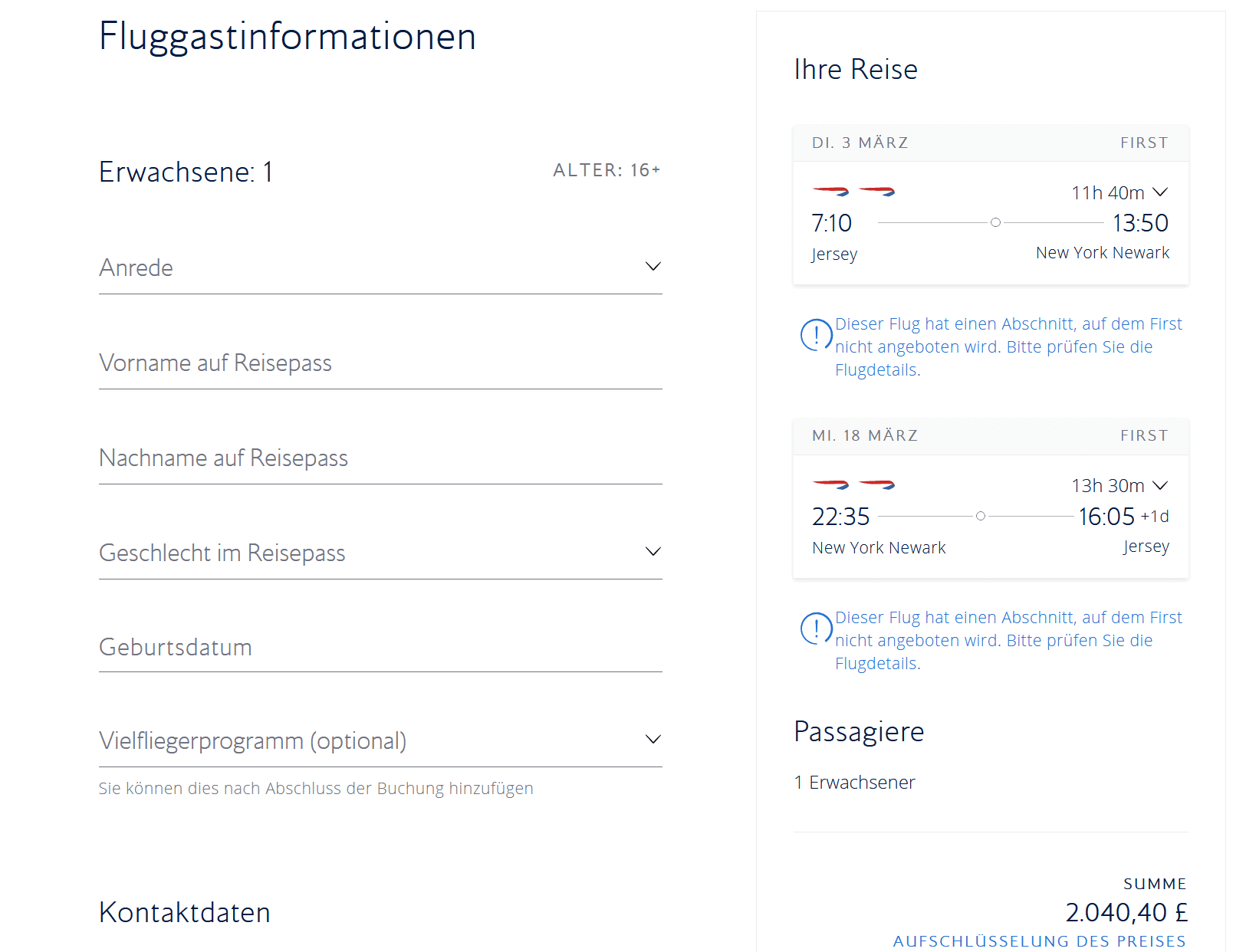
Task: Open Vielfliegerprogramm (optional) dropdown
Action: click(380, 741)
